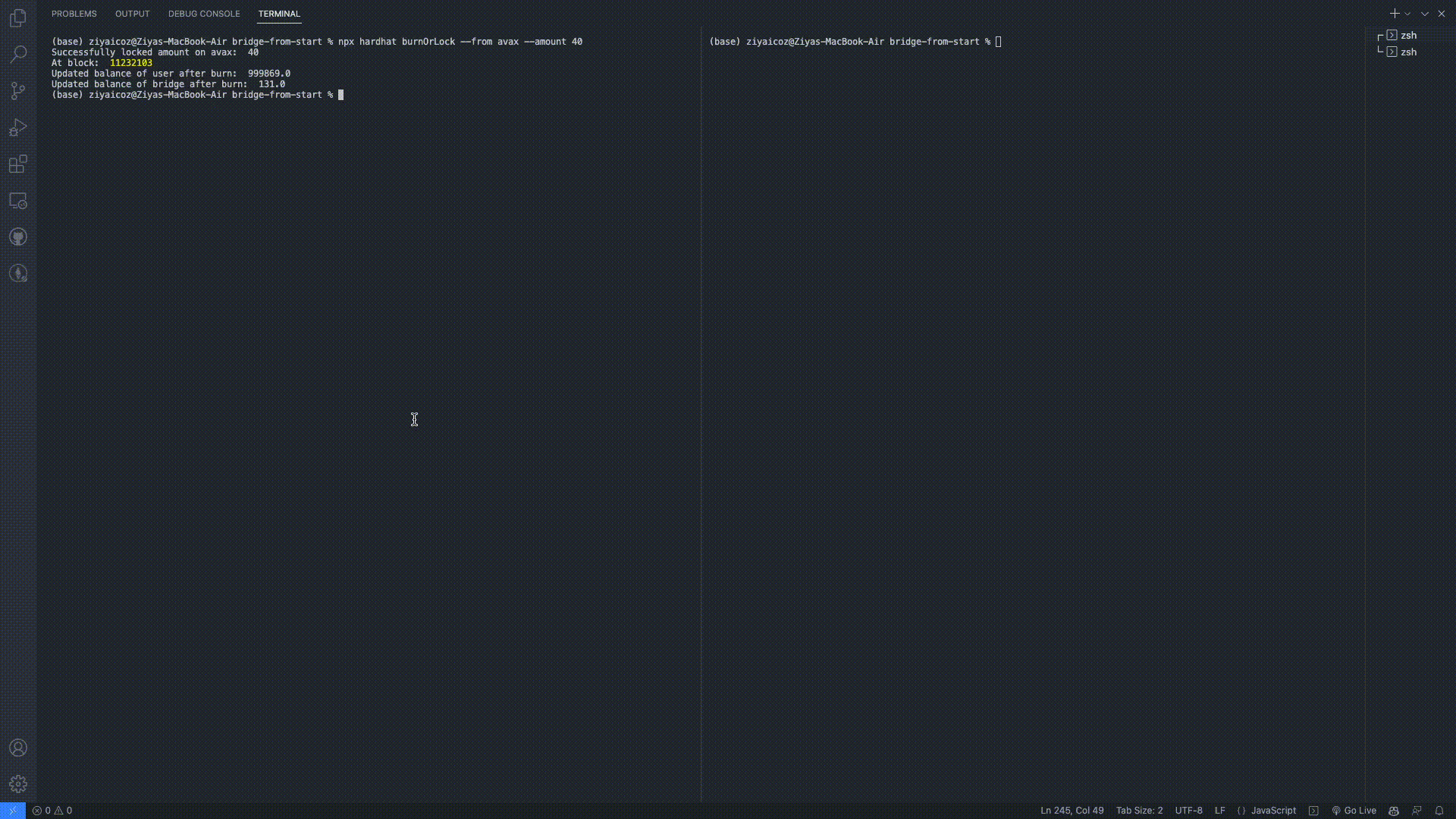Change file encoding UTF-8
This screenshot has height=819, width=1456.
(1188, 811)
